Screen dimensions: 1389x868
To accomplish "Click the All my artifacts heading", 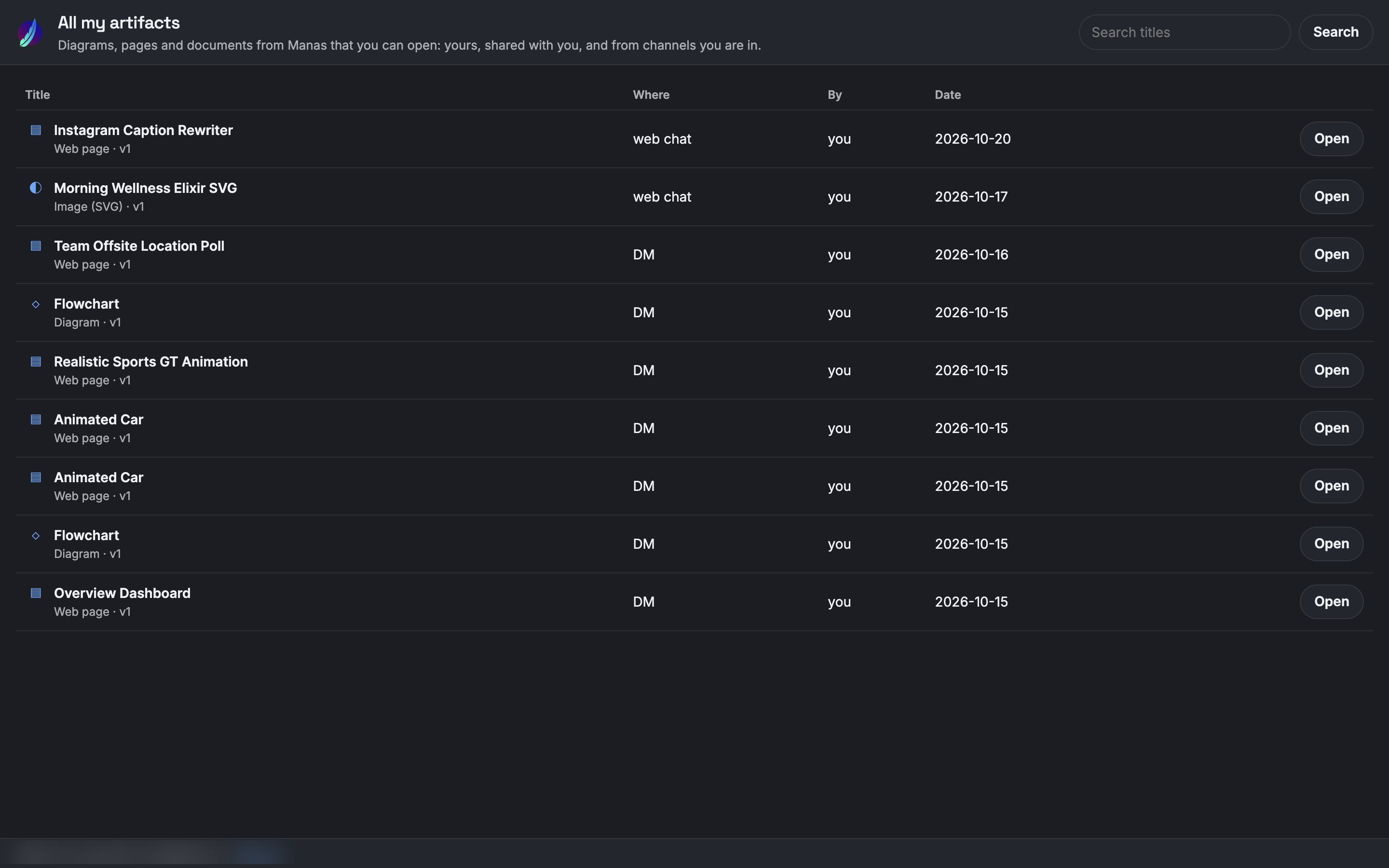I will (119, 23).
